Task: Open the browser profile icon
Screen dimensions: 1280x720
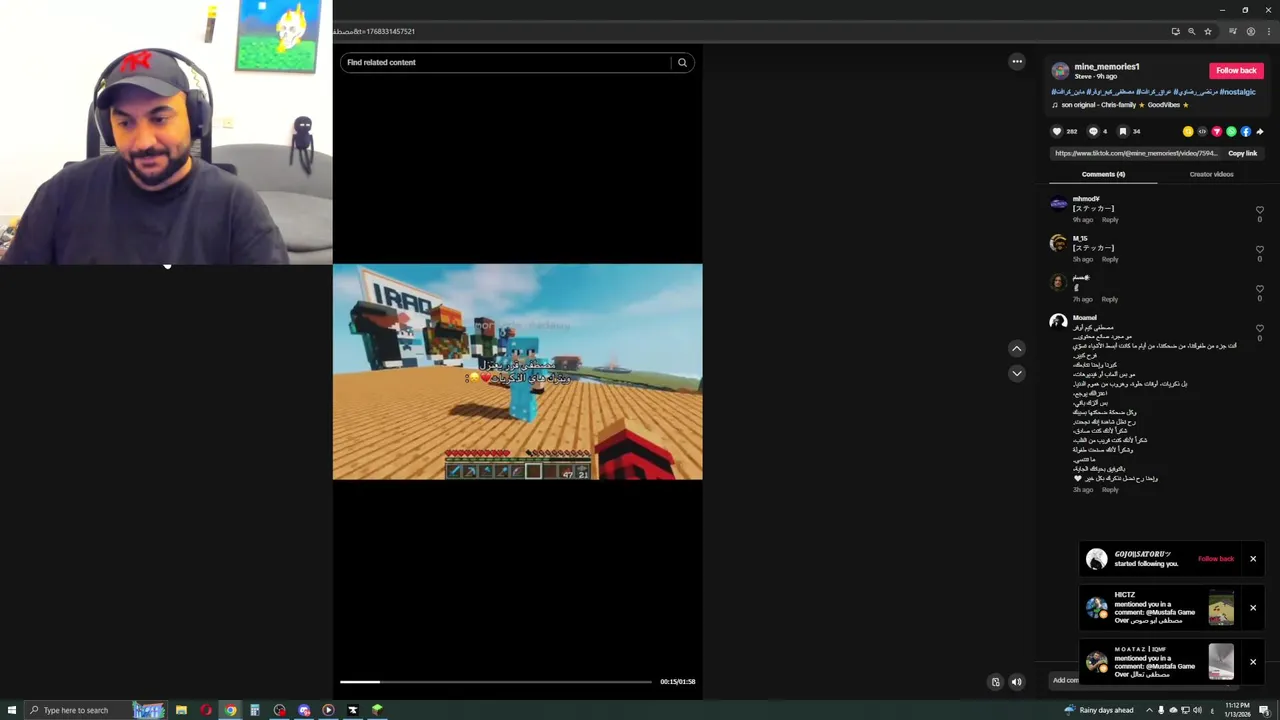Action: click(x=1250, y=31)
